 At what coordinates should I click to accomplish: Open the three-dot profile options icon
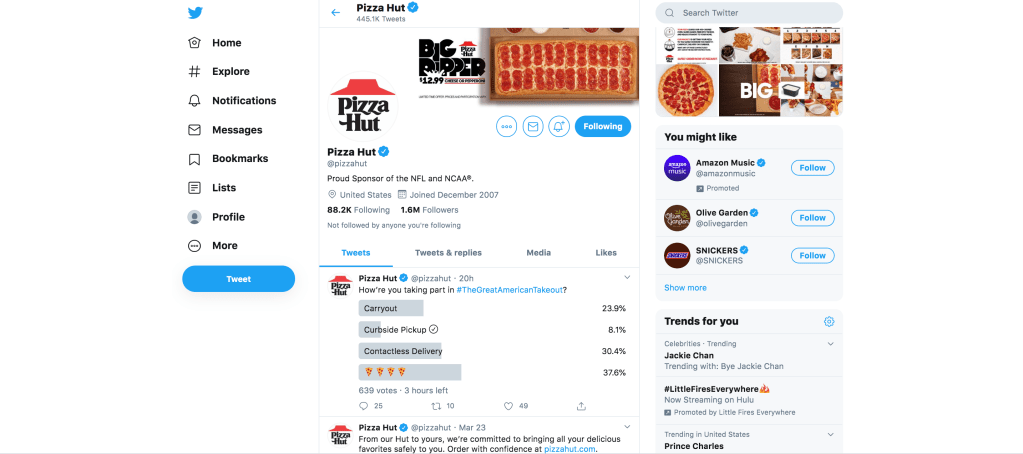506,126
